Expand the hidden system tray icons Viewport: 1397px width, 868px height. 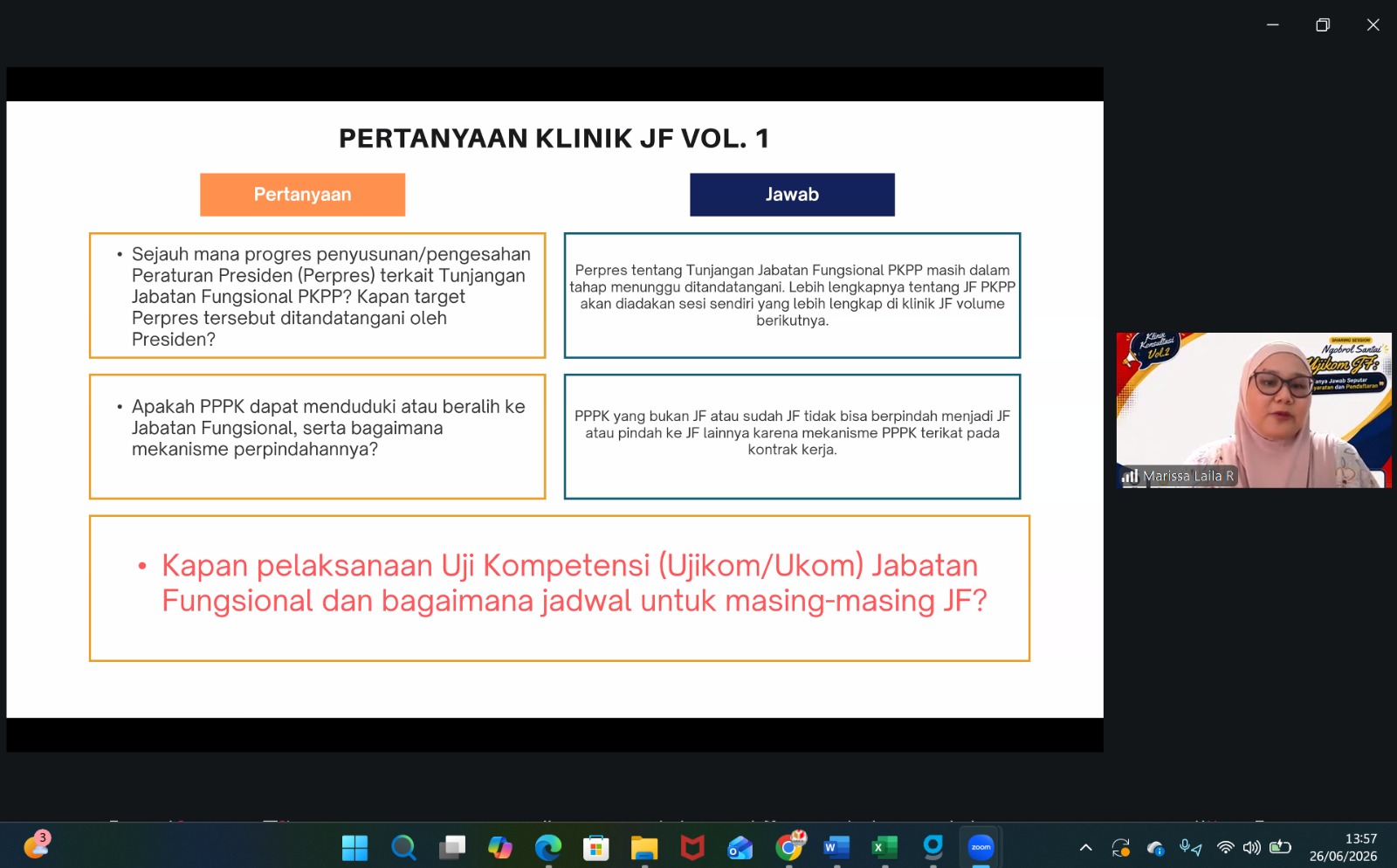(x=1086, y=847)
